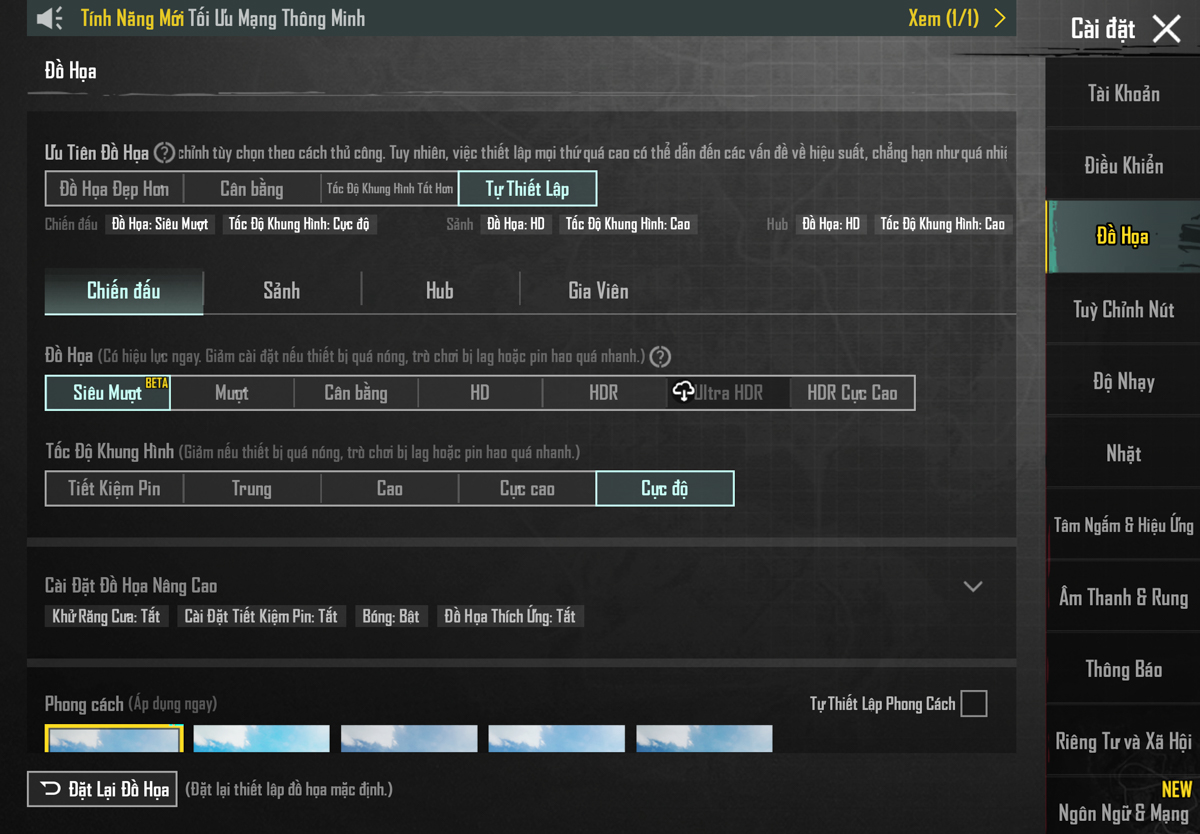Click Sảnh Đồ Họa: HD summary tag
This screenshot has height=834, width=1200.
pyautogui.click(x=516, y=224)
